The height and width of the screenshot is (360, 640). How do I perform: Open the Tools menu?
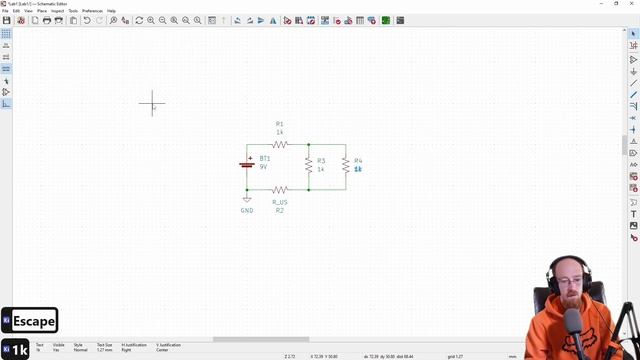tap(73, 11)
